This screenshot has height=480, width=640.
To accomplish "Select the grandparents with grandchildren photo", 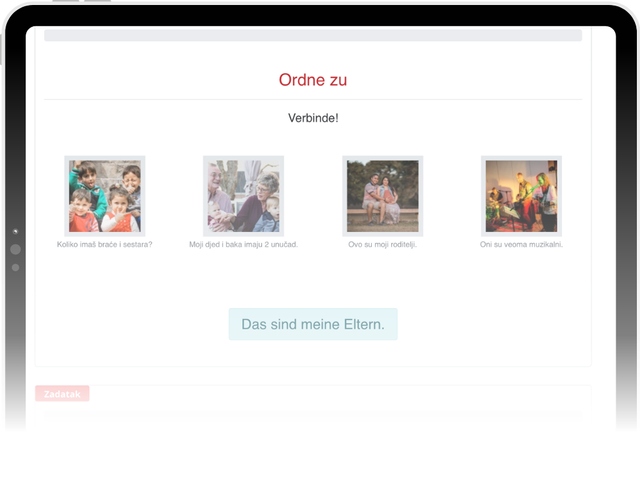I will [x=243, y=196].
